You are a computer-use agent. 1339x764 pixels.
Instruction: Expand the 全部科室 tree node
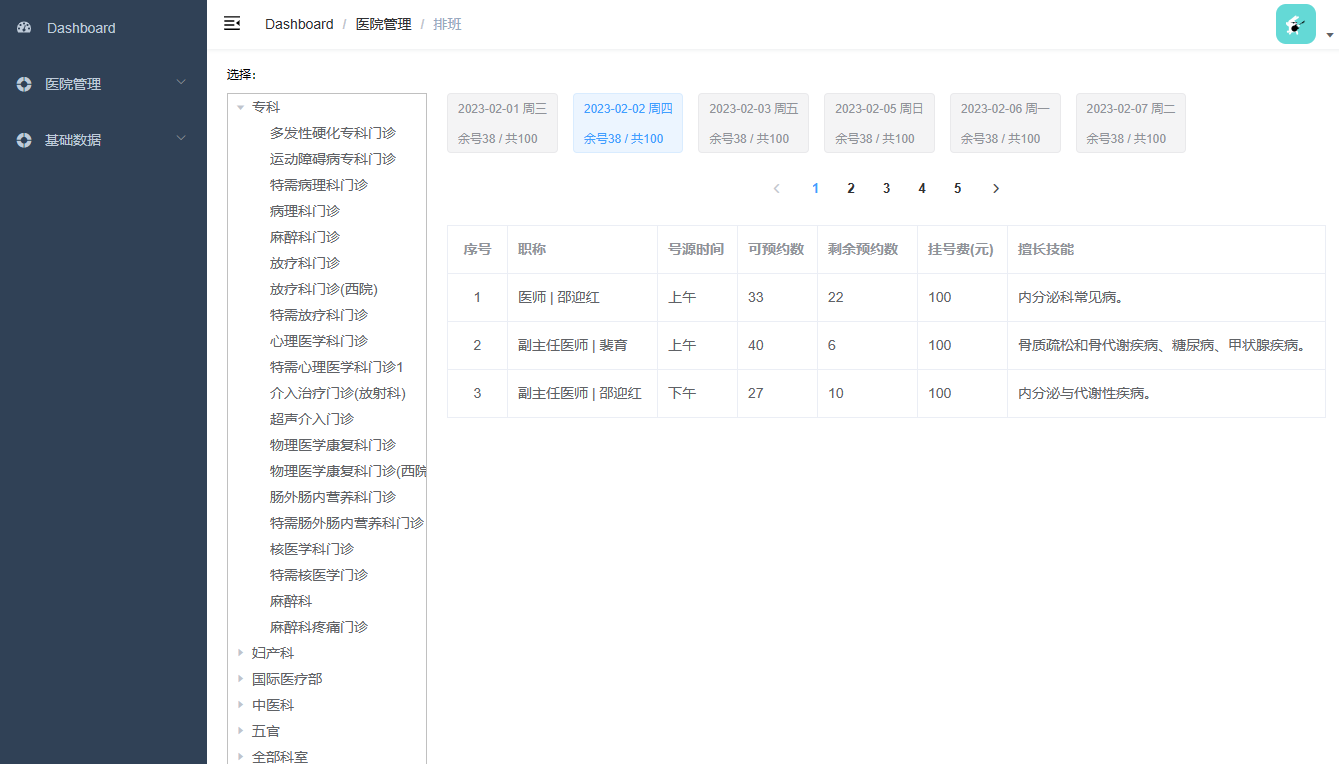coord(240,757)
